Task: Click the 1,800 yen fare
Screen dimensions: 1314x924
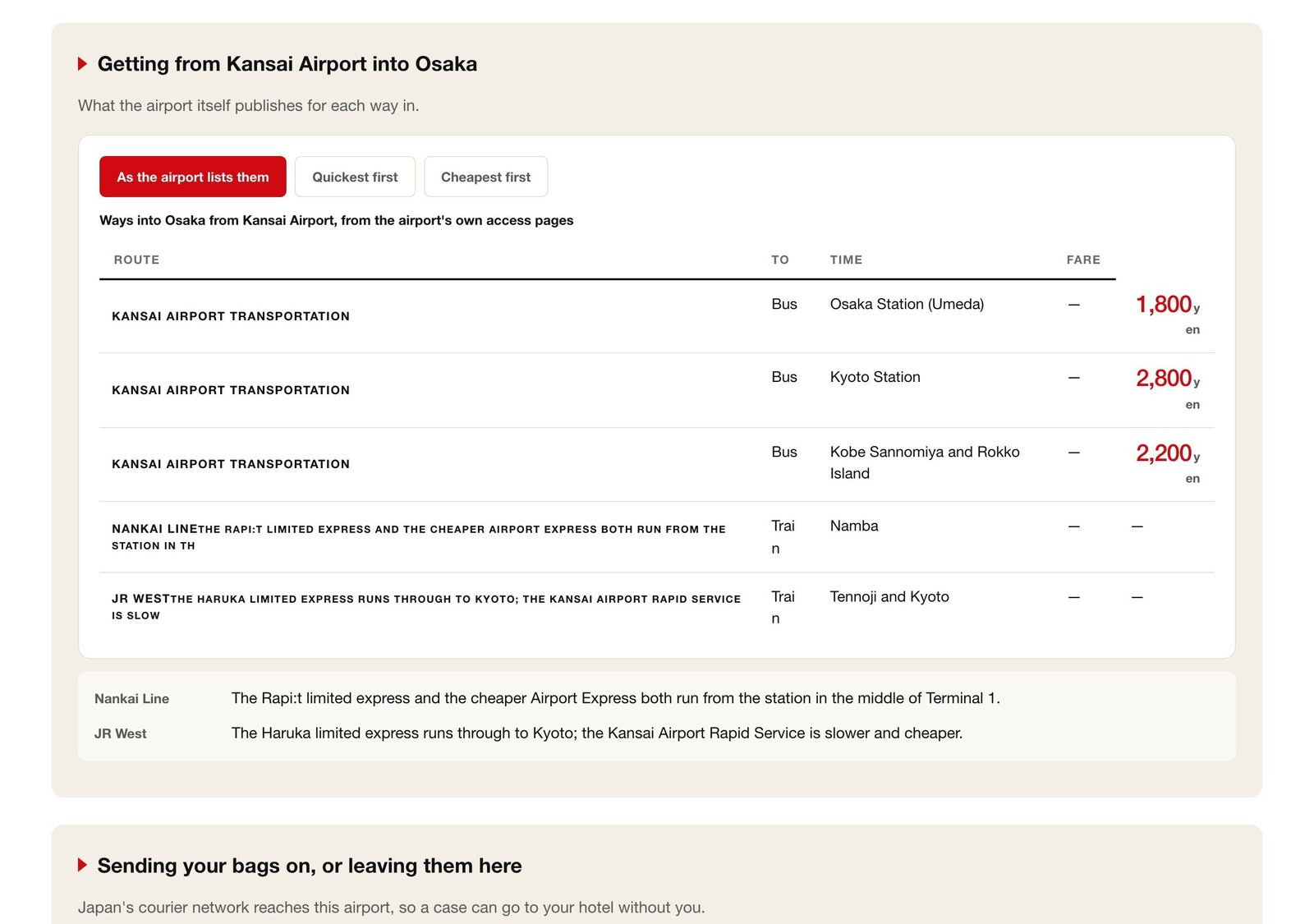Action: click(1168, 315)
